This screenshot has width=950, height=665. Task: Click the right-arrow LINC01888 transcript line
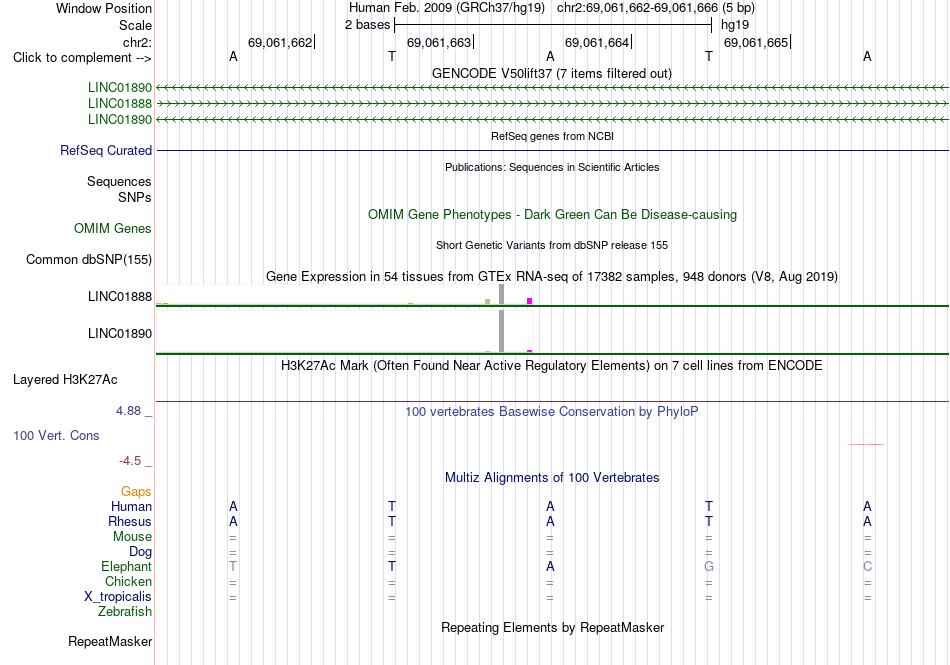[552, 104]
